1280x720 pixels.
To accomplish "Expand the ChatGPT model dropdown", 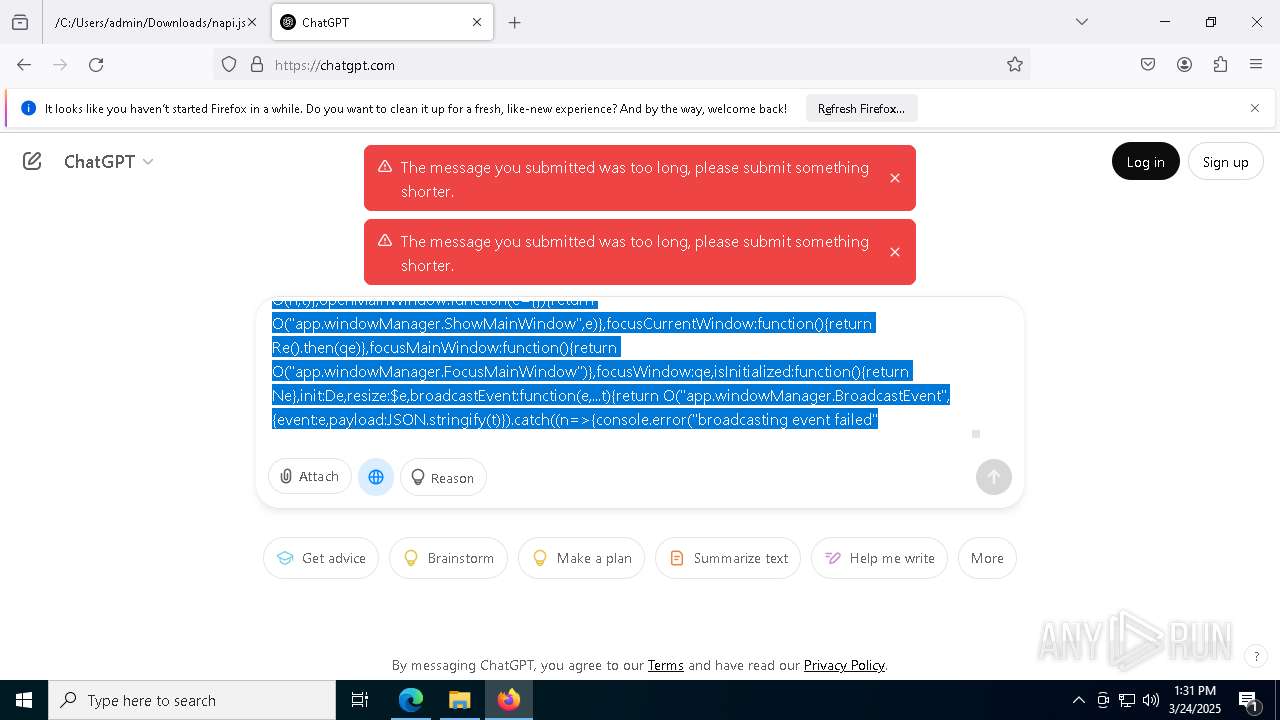I will pyautogui.click(x=109, y=161).
